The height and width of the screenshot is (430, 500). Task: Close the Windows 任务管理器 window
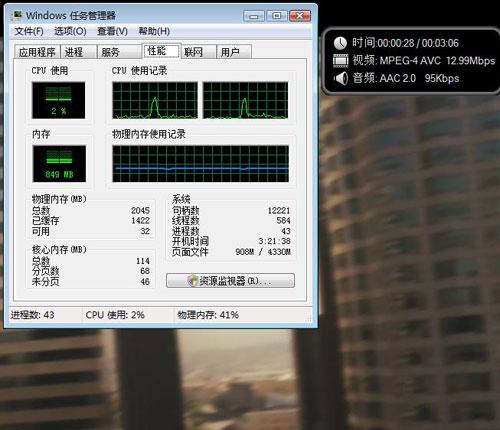[300, 16]
